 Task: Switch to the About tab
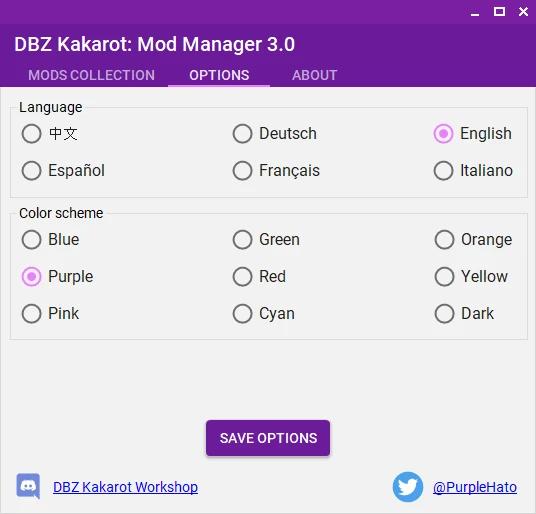[314, 75]
